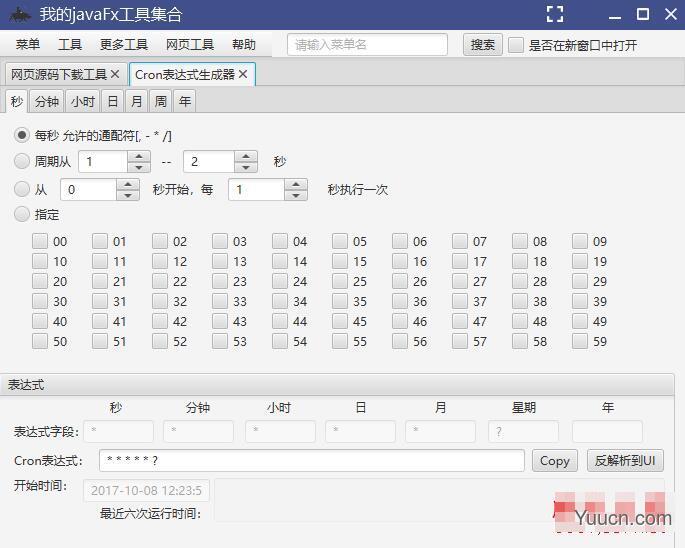Open the 菜单 menu
685x548 pixels.
28,44
